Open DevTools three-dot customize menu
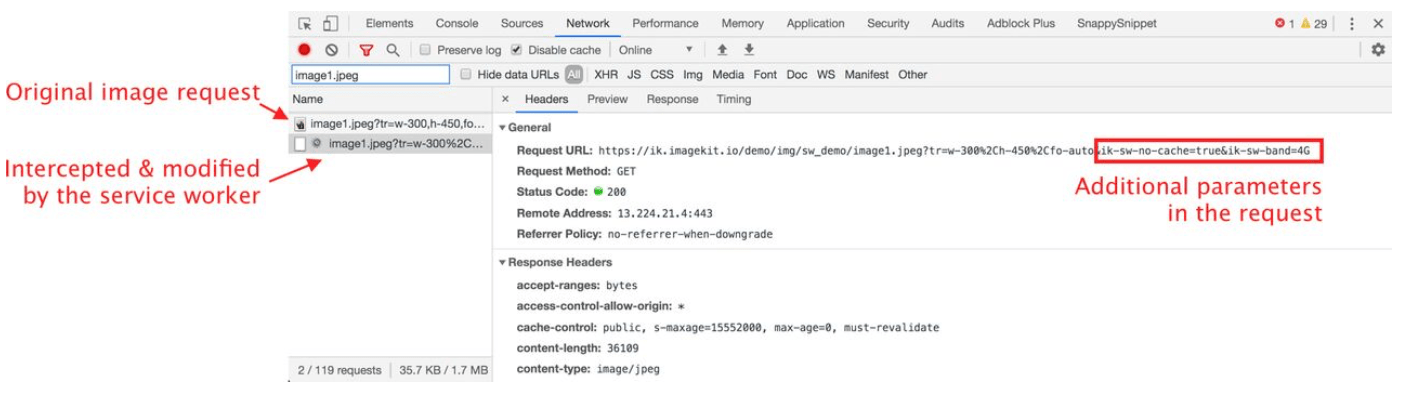Screen dimensions: 1404x406 tap(1352, 24)
